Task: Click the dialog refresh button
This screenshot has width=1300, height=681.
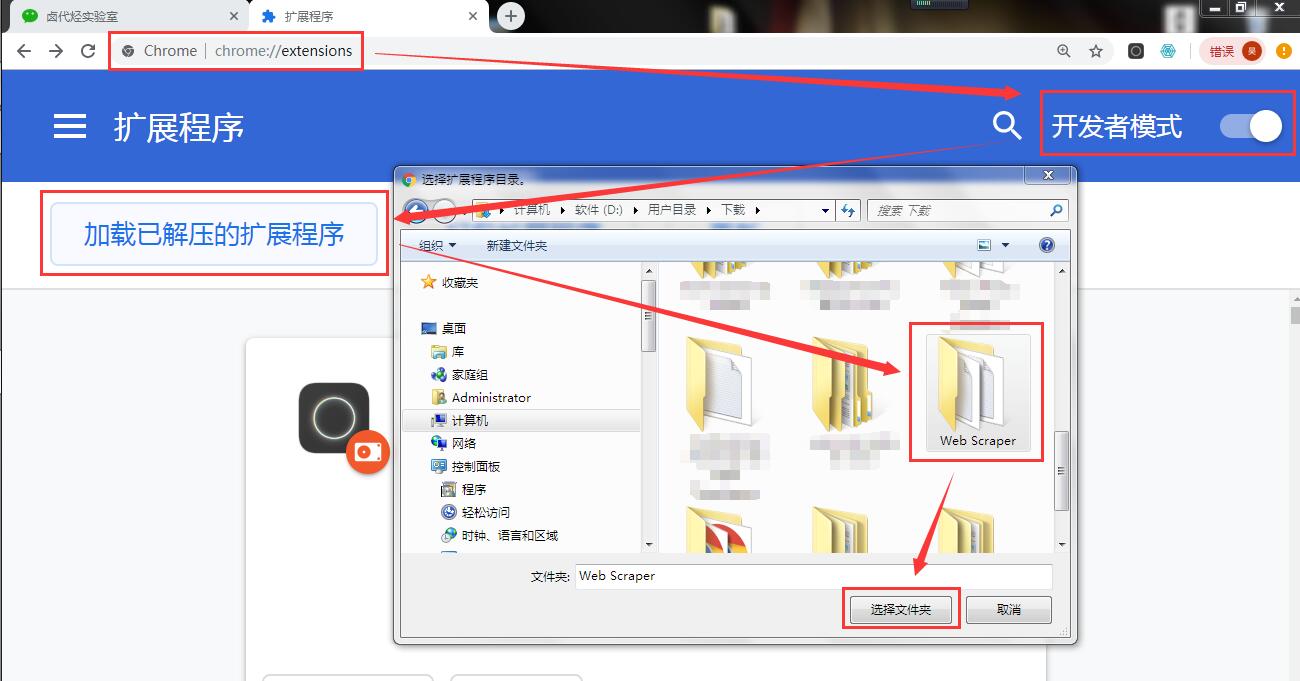Action: click(848, 210)
